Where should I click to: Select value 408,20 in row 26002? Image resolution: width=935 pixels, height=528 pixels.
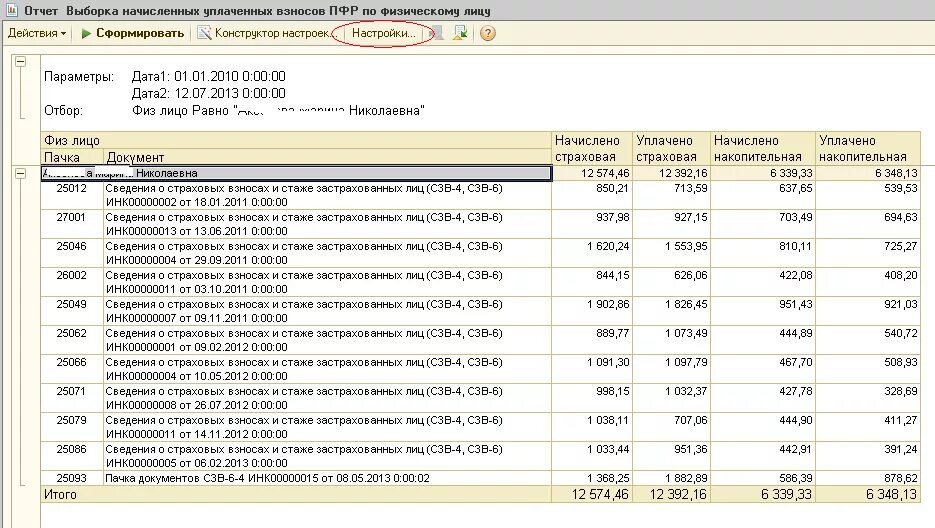point(900,276)
